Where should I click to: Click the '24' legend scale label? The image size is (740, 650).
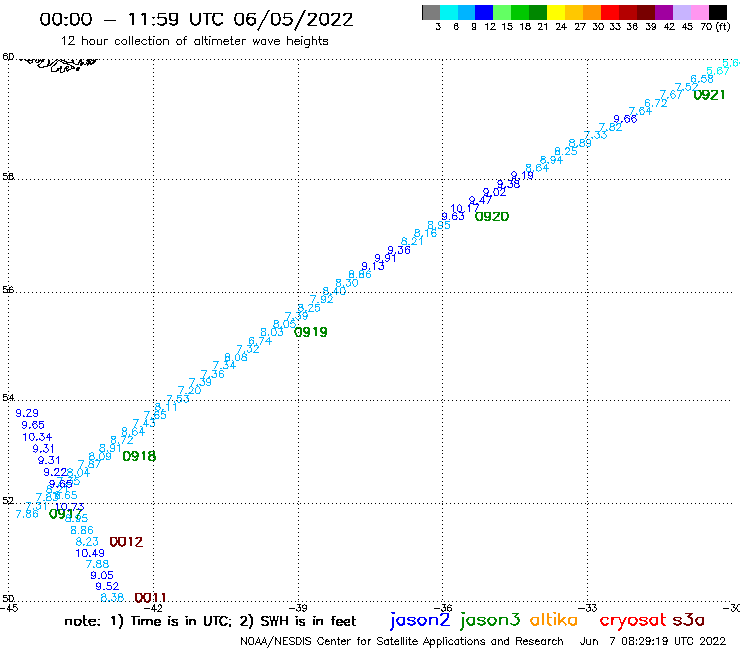pyautogui.click(x=561, y=27)
